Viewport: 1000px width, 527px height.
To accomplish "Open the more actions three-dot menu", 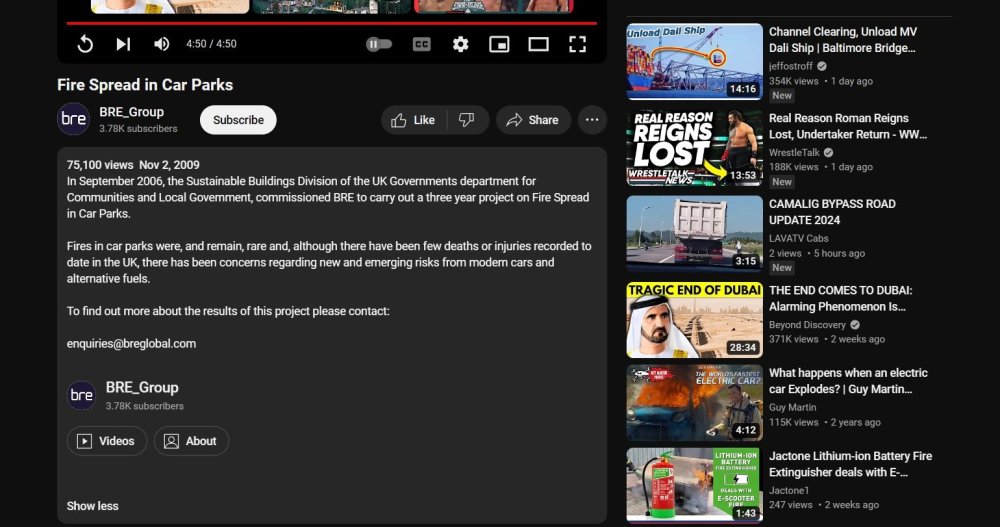I will [592, 120].
